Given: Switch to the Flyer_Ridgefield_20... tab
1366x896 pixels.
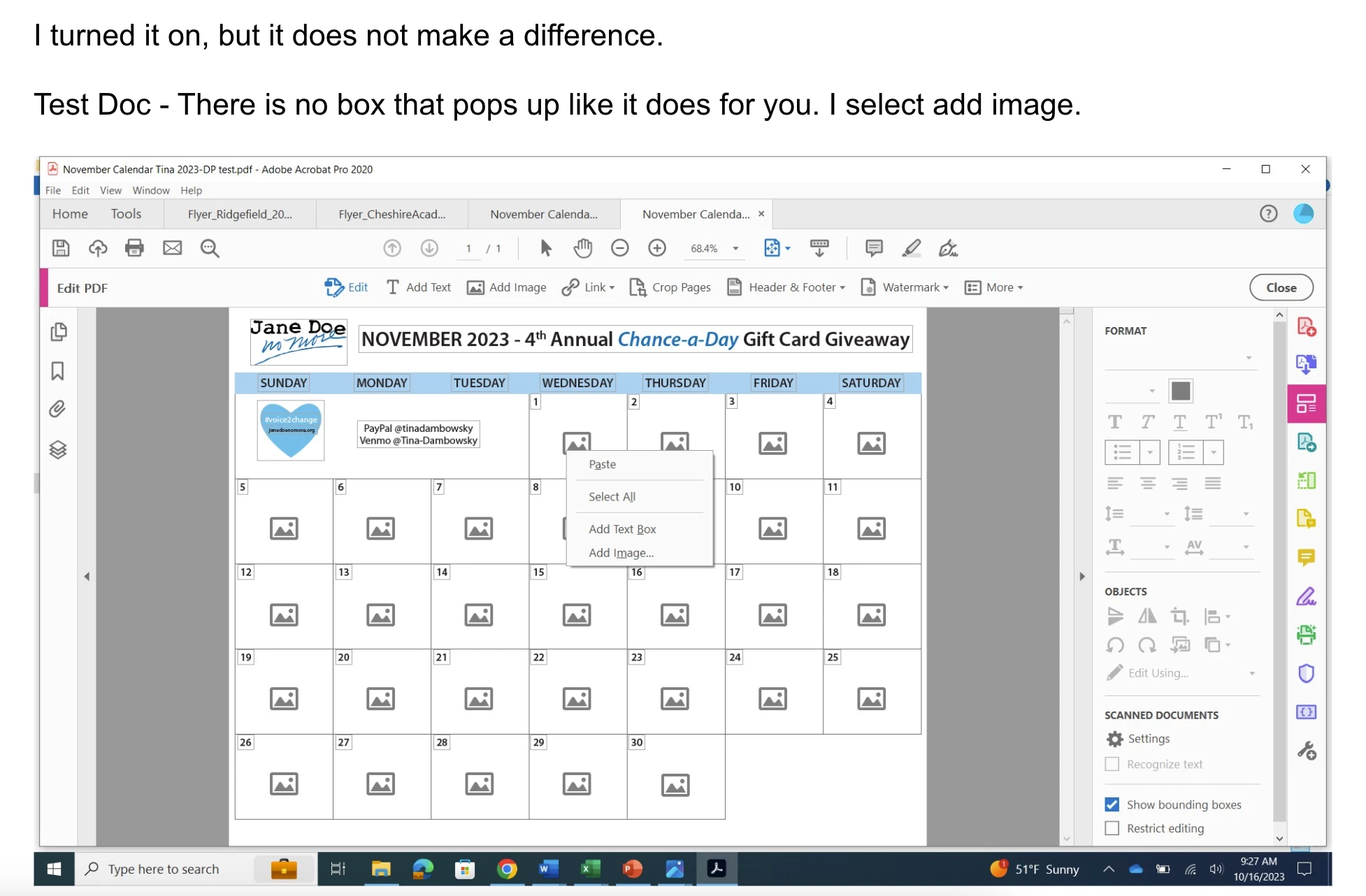Looking at the screenshot, I should tap(240, 215).
